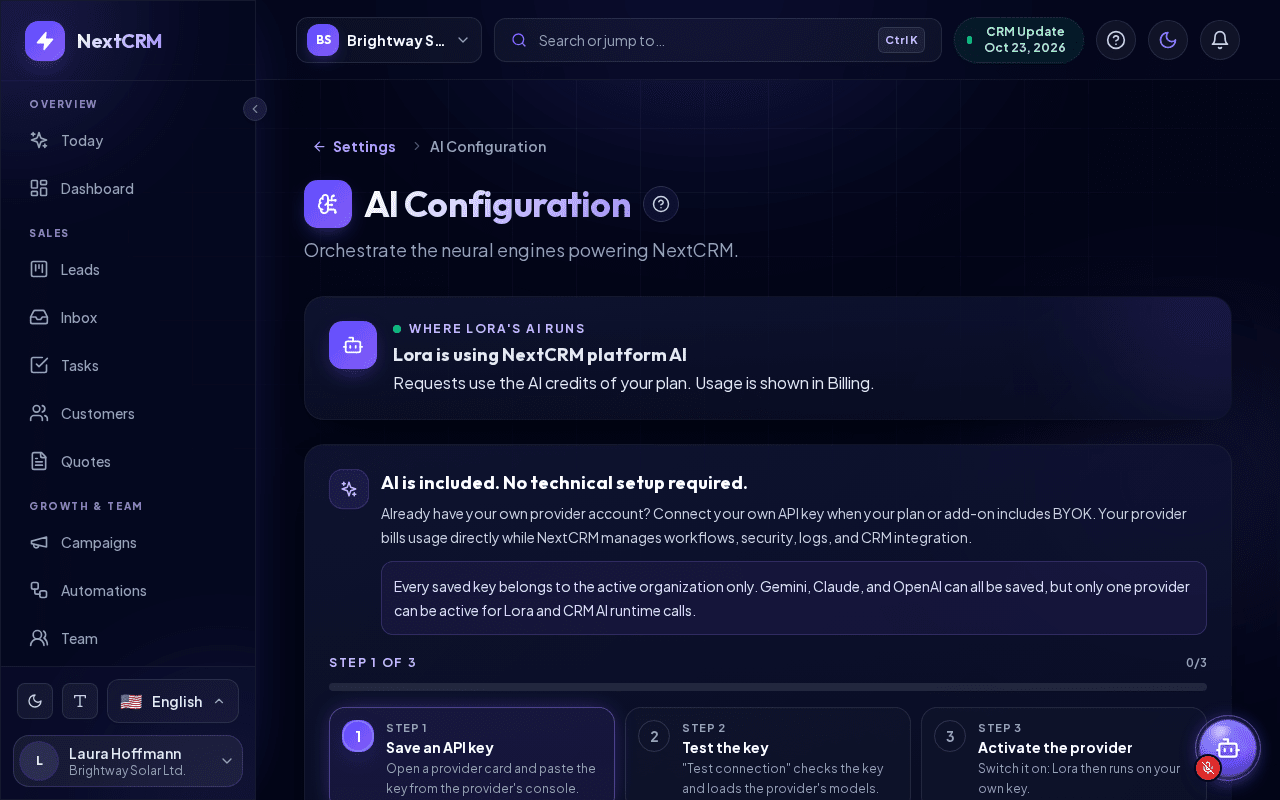This screenshot has width=1280, height=800.
Task: Click the STEP 1 OF 3 label
Action: click(x=372, y=663)
